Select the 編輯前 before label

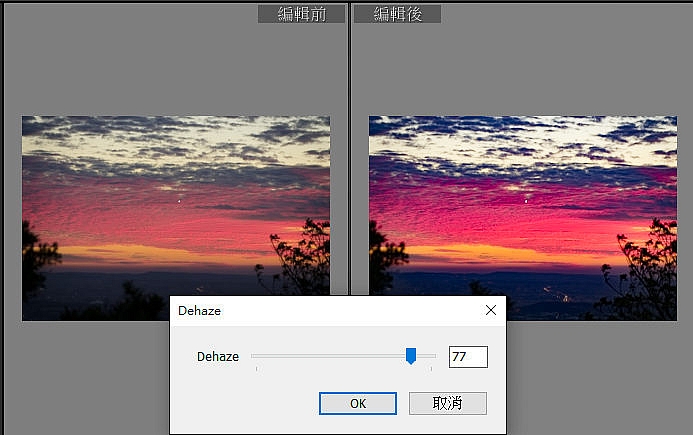tap(301, 14)
